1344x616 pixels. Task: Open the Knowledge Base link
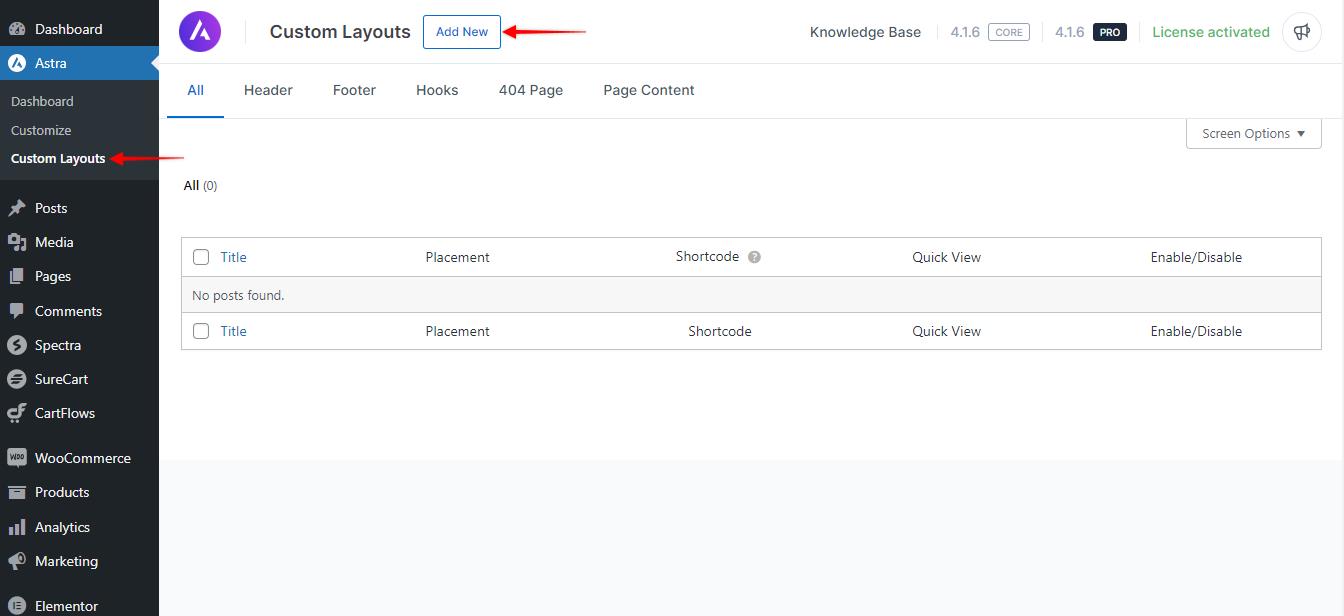coord(865,32)
